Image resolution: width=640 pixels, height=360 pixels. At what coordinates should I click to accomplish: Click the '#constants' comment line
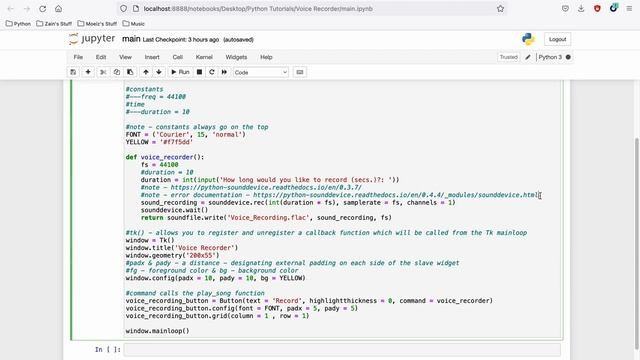tap(144, 89)
